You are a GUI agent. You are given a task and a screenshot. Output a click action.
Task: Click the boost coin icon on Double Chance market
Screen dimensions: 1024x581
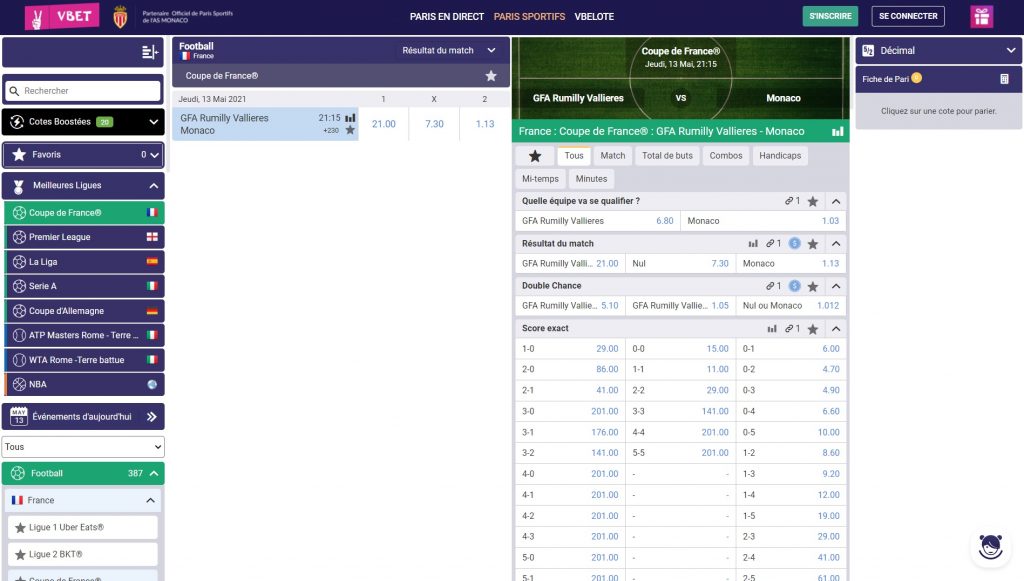click(x=794, y=285)
